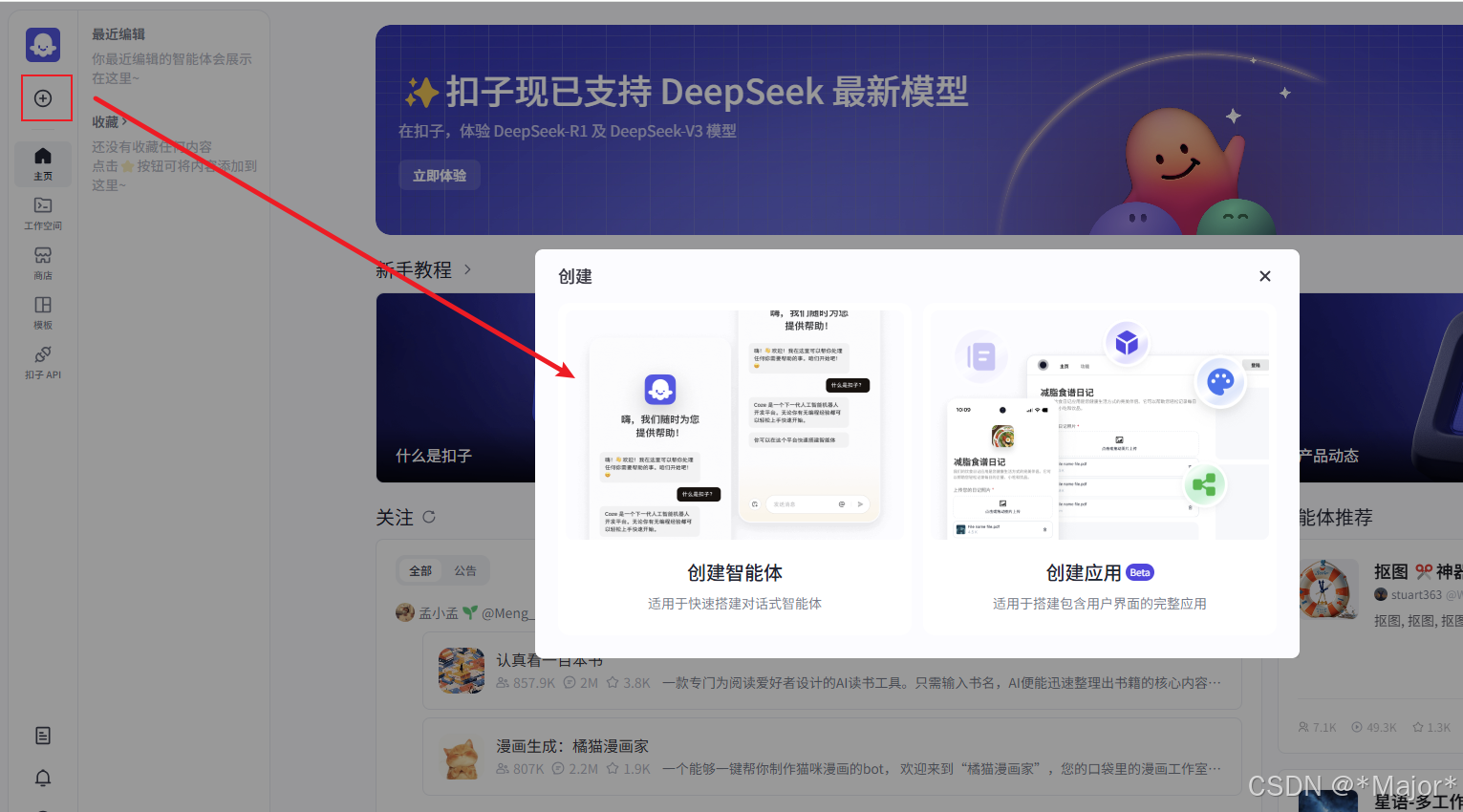Image resolution: width=1463 pixels, height=812 pixels.
Task: Open the notifications bell icon
Action: tap(43, 778)
